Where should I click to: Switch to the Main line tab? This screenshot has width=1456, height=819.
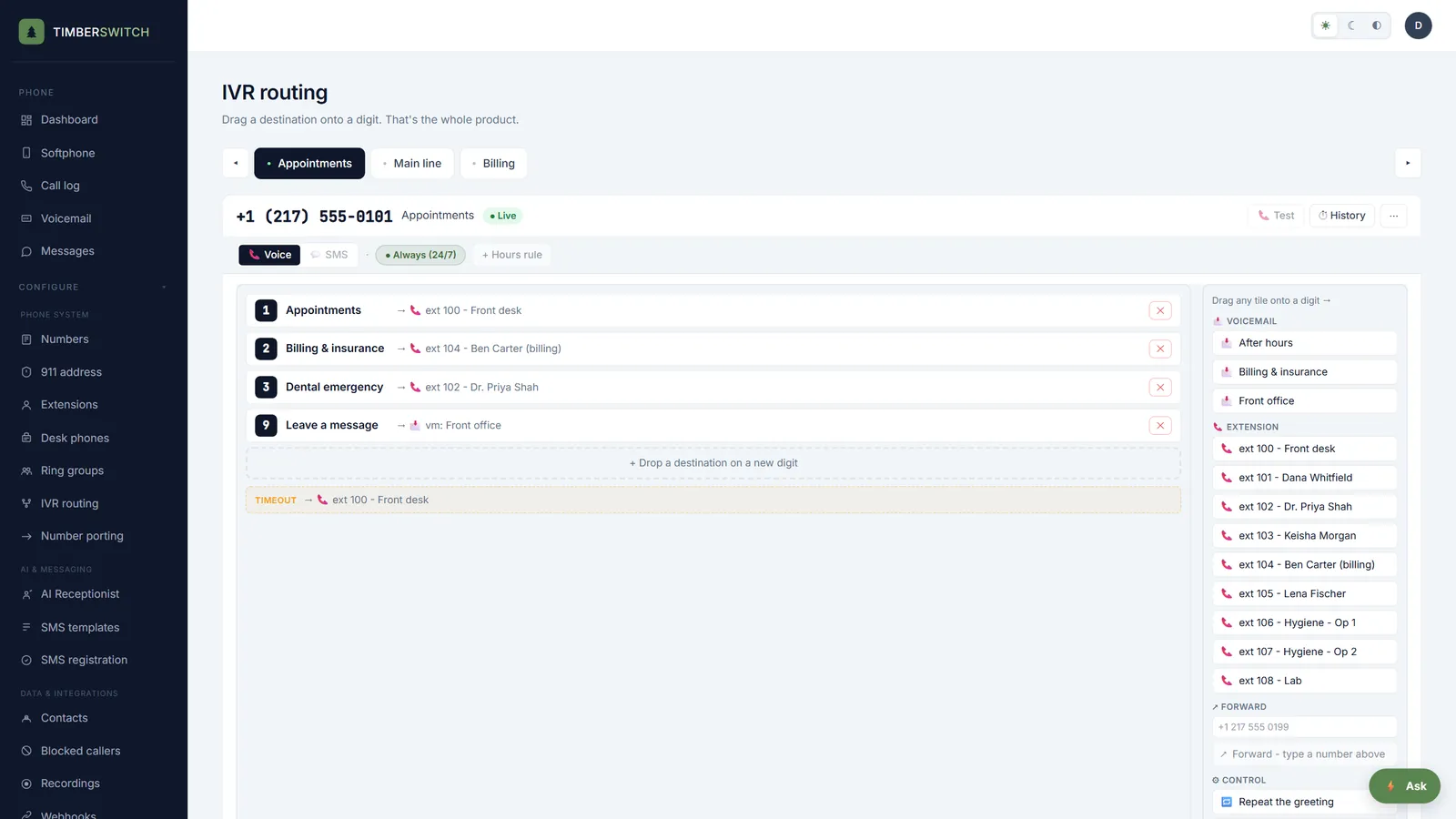pos(412,164)
